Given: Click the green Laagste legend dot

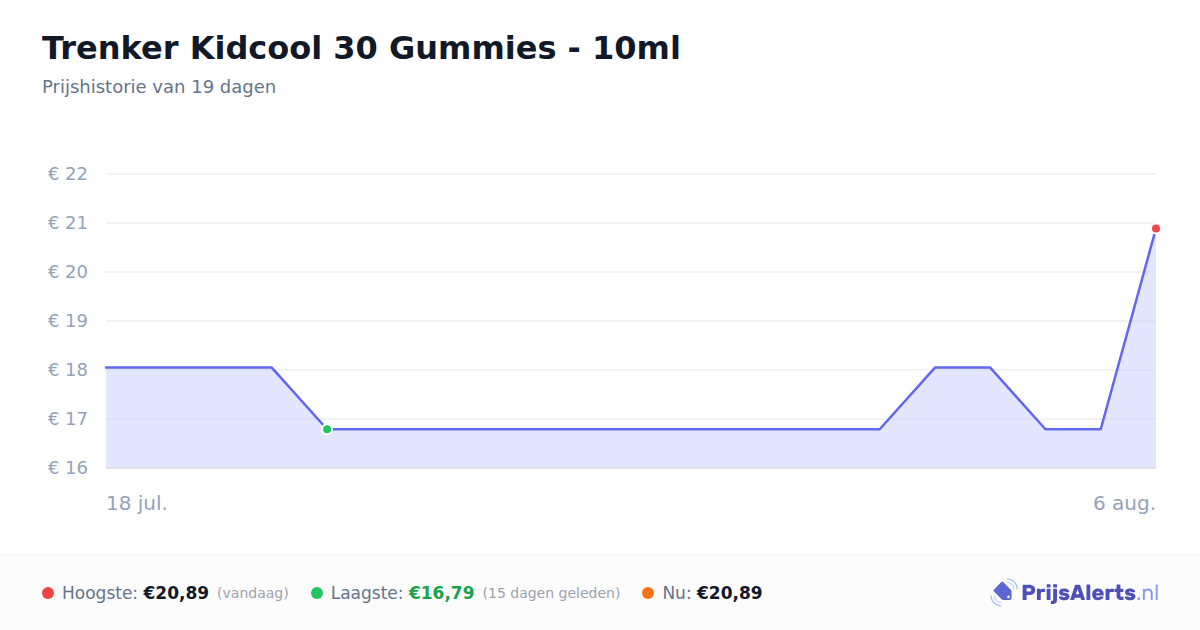Looking at the screenshot, I should [x=317, y=593].
